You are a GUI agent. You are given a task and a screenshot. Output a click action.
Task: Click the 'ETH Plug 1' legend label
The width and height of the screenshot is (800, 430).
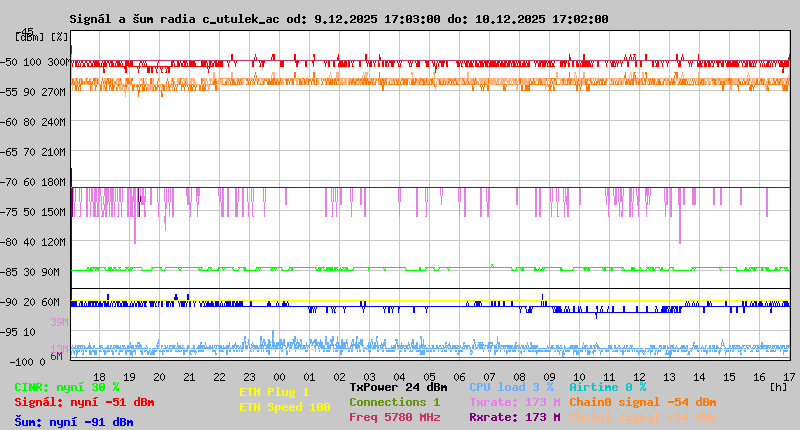coord(274,392)
